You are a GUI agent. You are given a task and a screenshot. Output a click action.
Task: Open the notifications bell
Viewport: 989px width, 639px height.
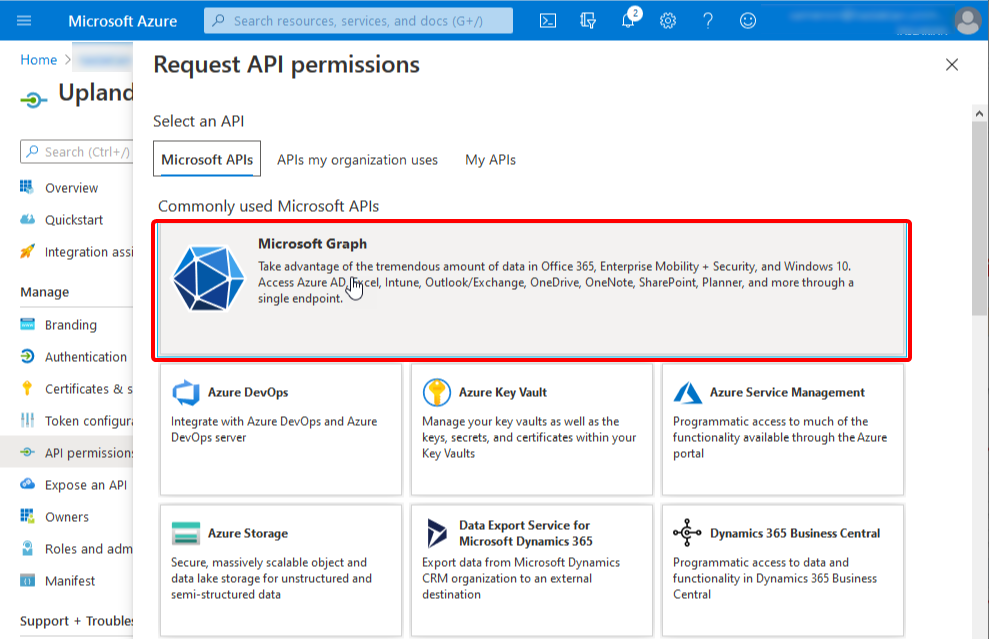pos(628,21)
